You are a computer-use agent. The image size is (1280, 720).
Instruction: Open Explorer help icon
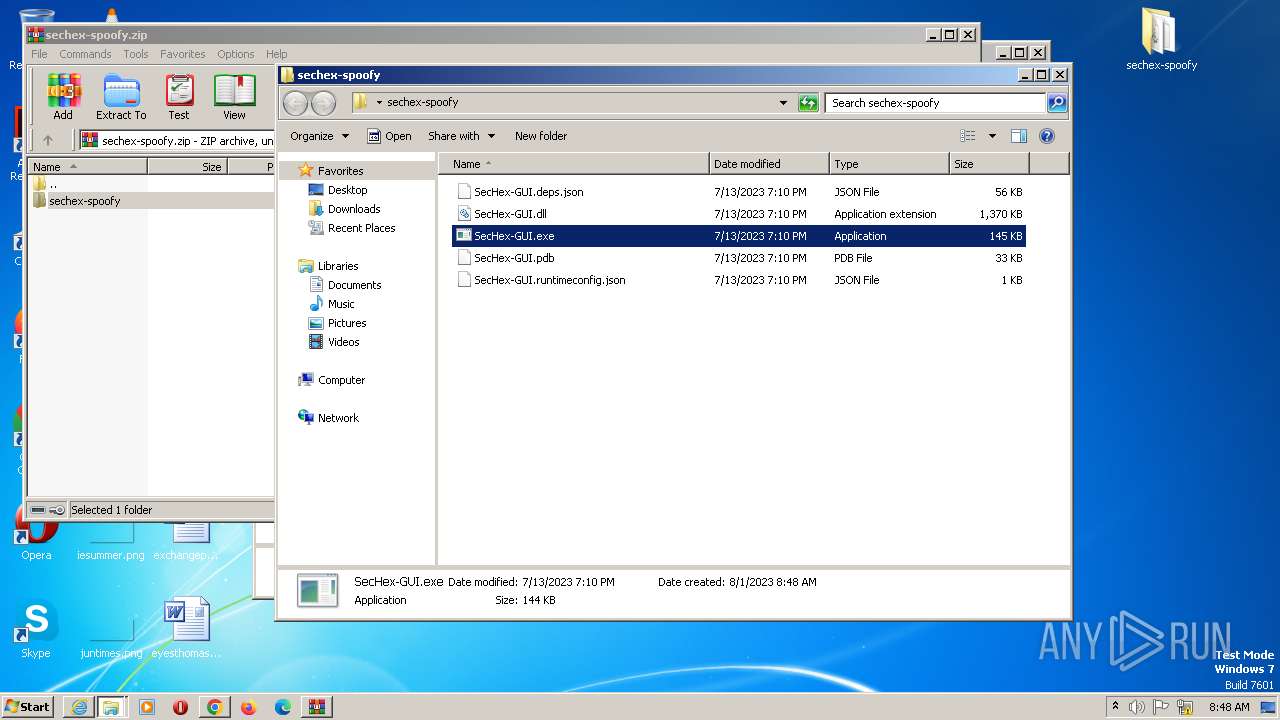pos(1047,136)
